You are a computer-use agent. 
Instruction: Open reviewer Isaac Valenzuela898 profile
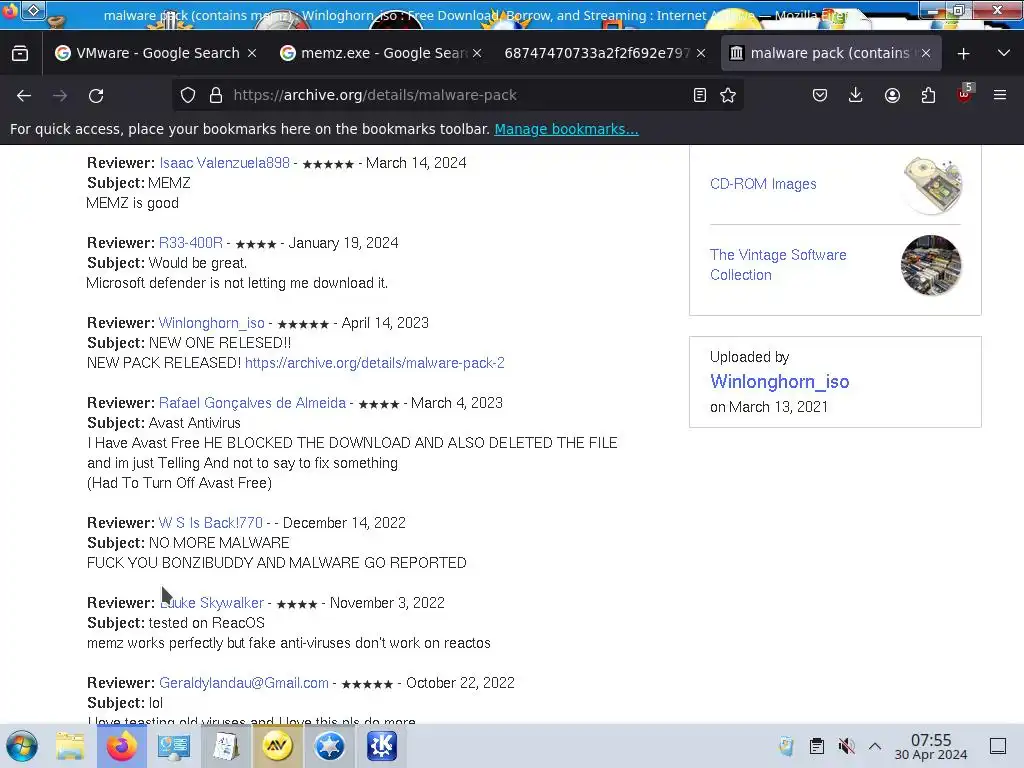[225, 163]
